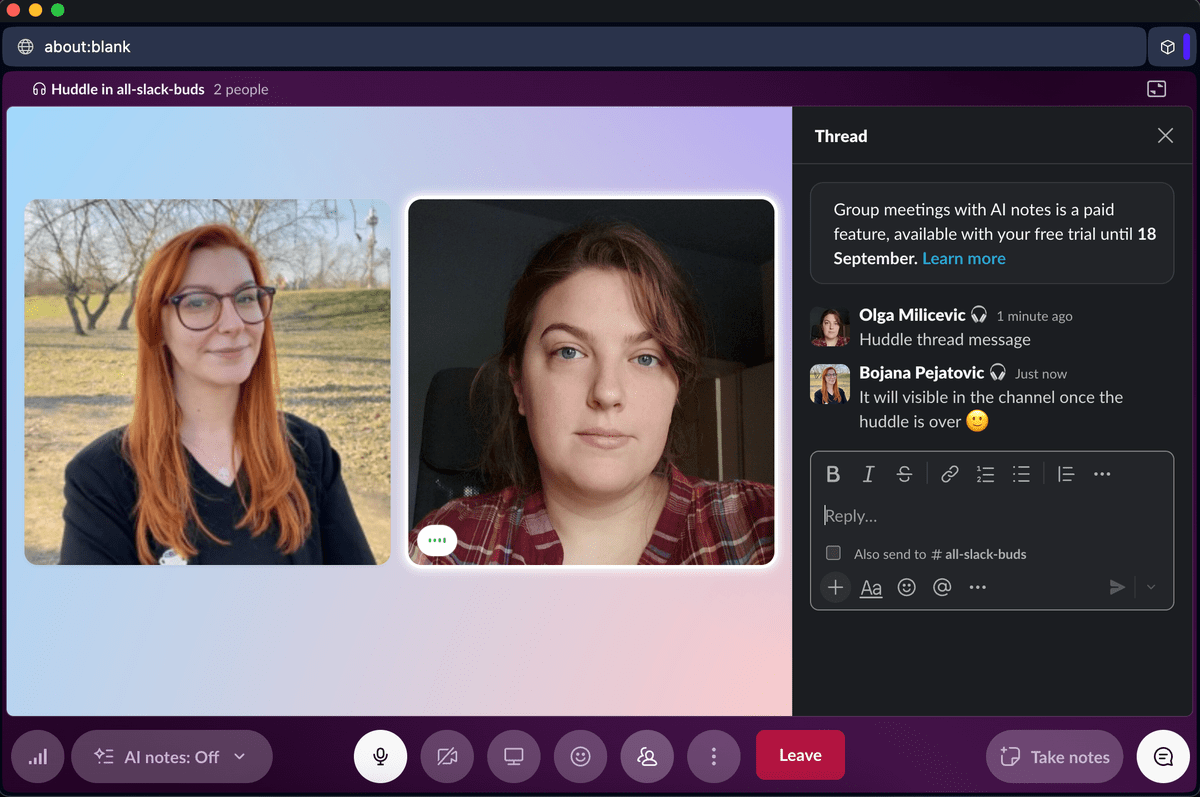Mention someone with the @ icon

coord(942,588)
